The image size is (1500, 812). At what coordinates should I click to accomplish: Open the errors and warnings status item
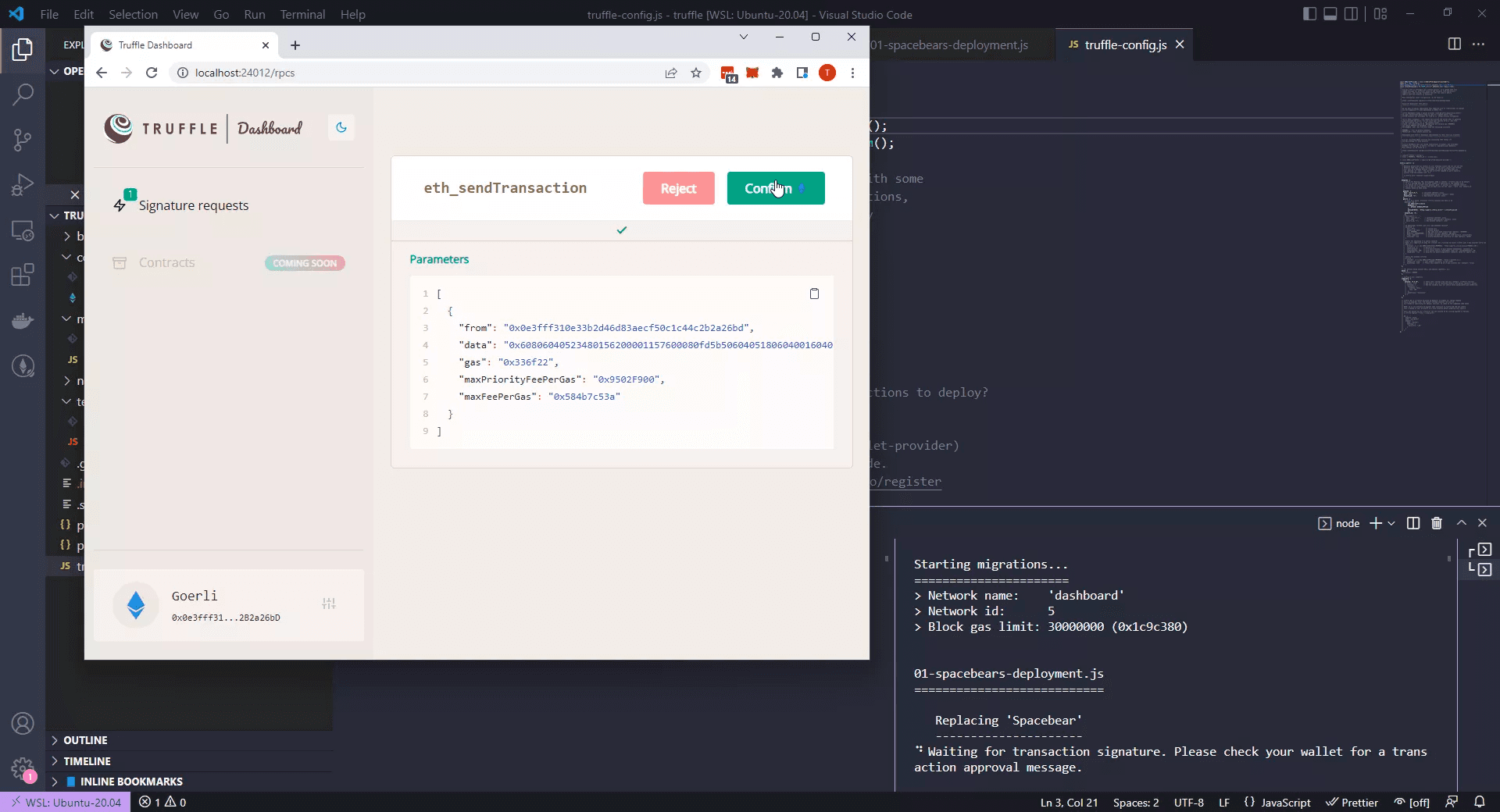click(x=162, y=802)
